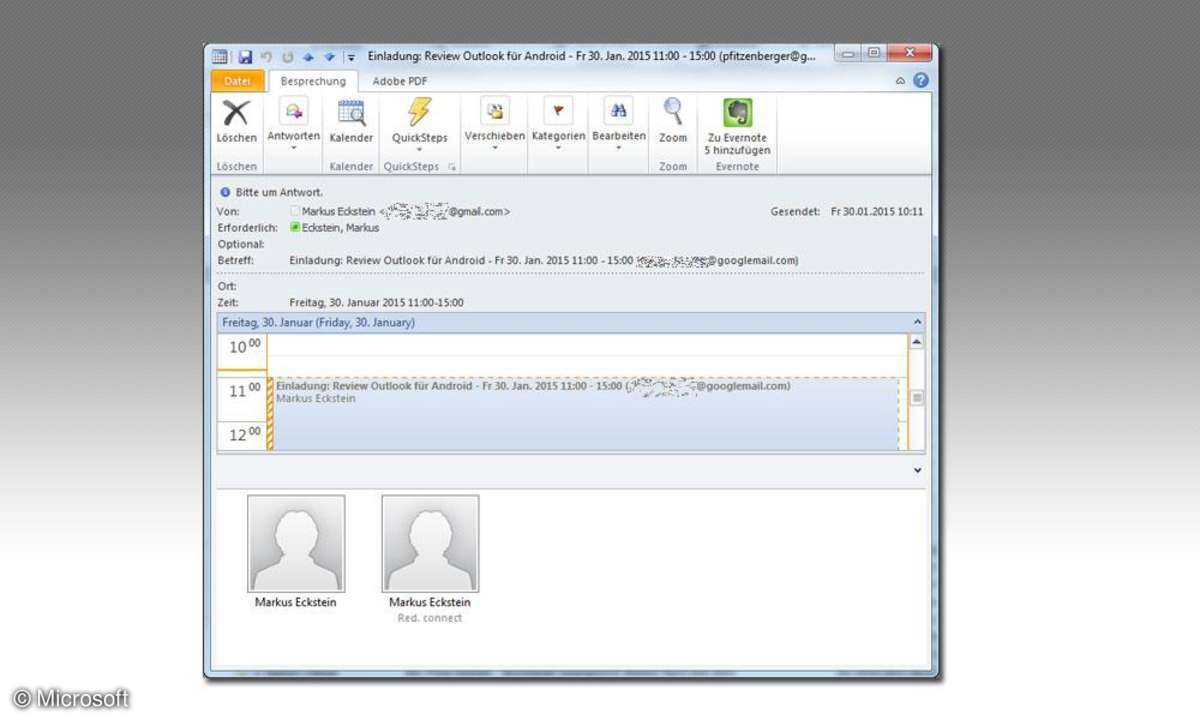Click the 12:00 time slot label
1200x720 pixels.
point(243,435)
